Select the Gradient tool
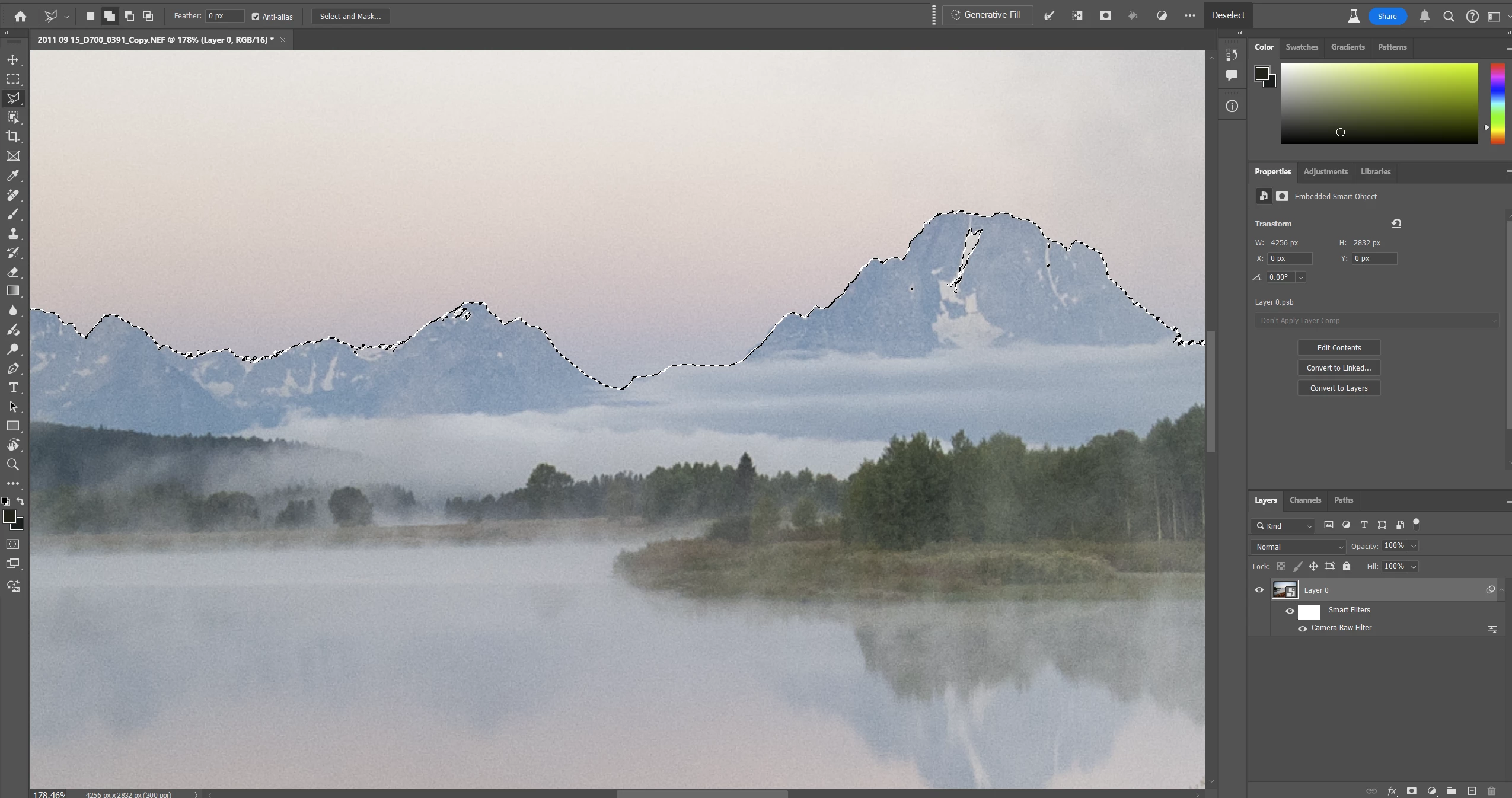This screenshot has width=1512, height=798. point(13,291)
